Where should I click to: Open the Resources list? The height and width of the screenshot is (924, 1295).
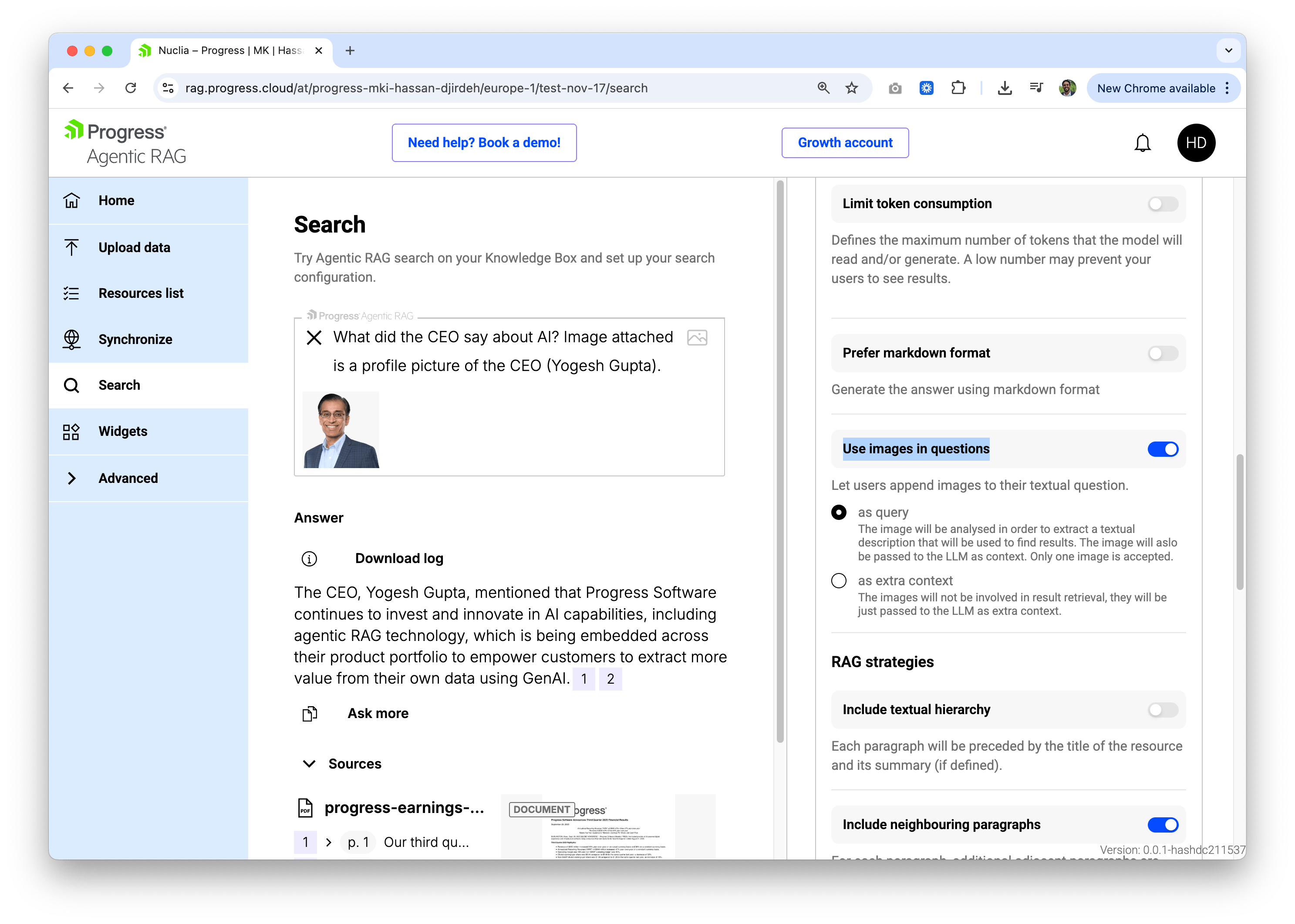click(141, 293)
